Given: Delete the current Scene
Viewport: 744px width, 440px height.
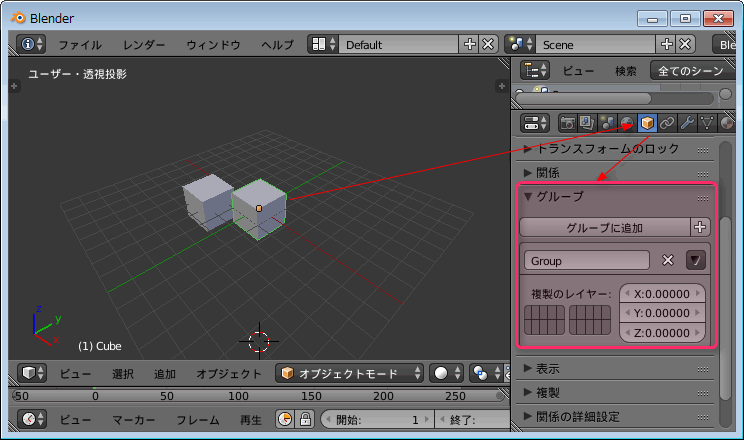Looking at the screenshot, I should pyautogui.click(x=685, y=44).
